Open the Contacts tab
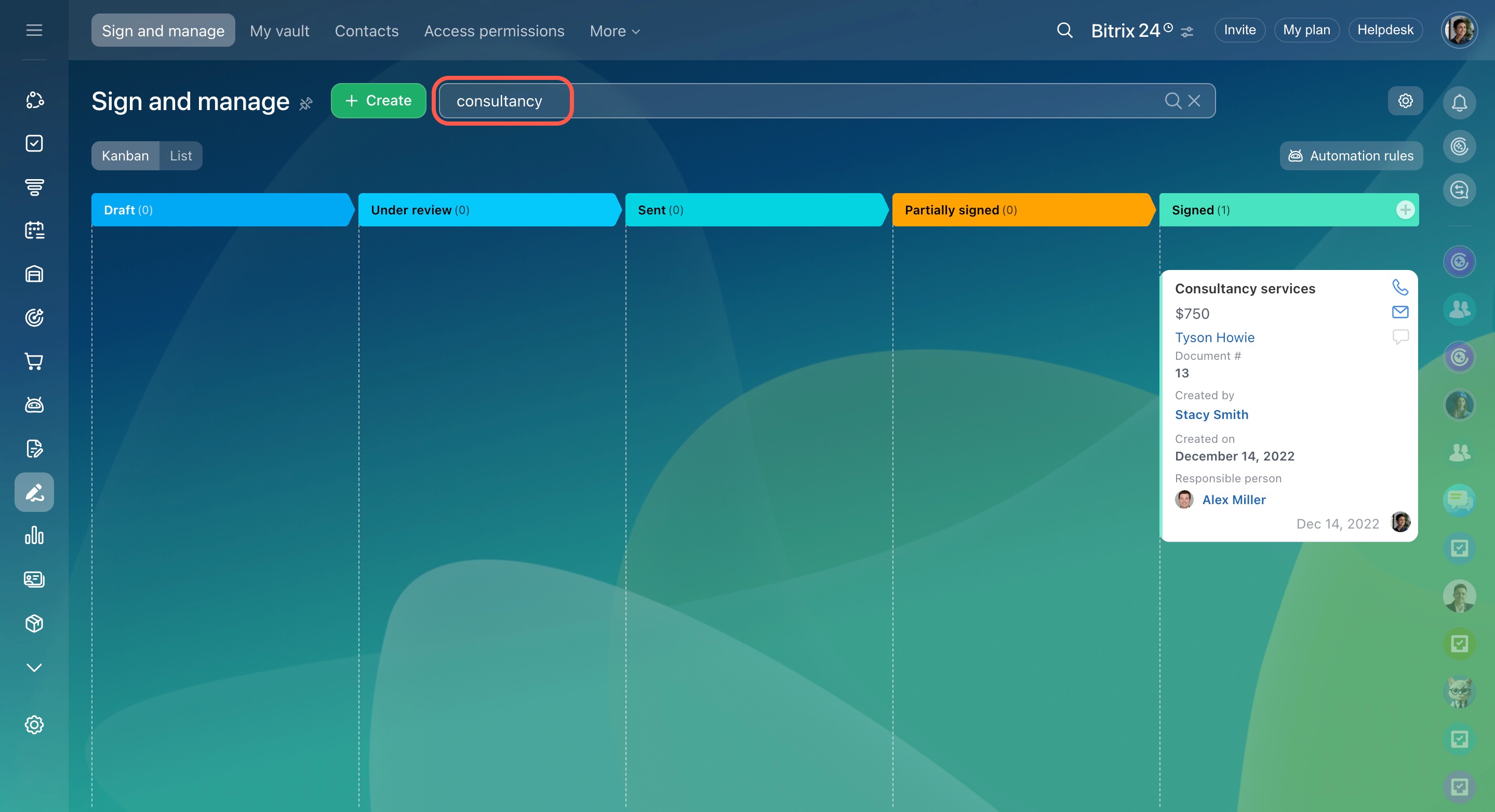The width and height of the screenshot is (1495, 812). point(367,31)
